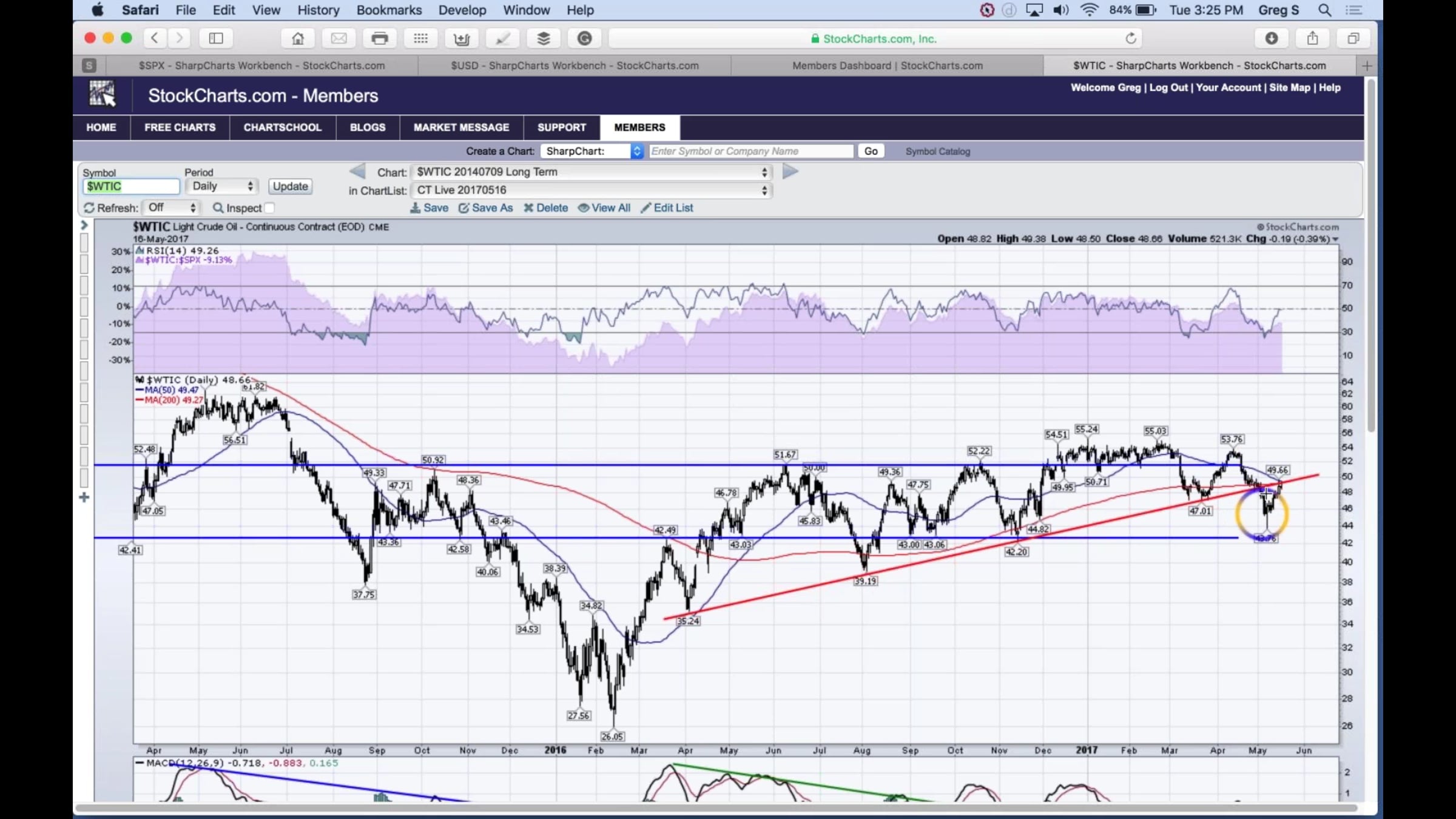Viewport: 1456px width, 819px height.
Task: Click the Edit List link
Action: pos(667,208)
